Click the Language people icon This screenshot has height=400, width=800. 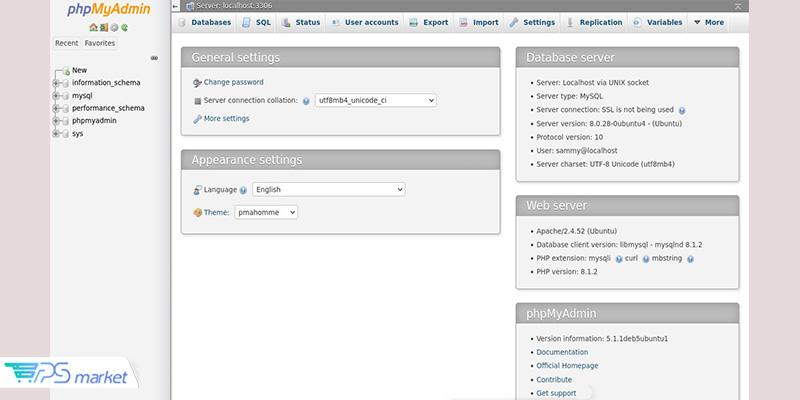(198, 190)
